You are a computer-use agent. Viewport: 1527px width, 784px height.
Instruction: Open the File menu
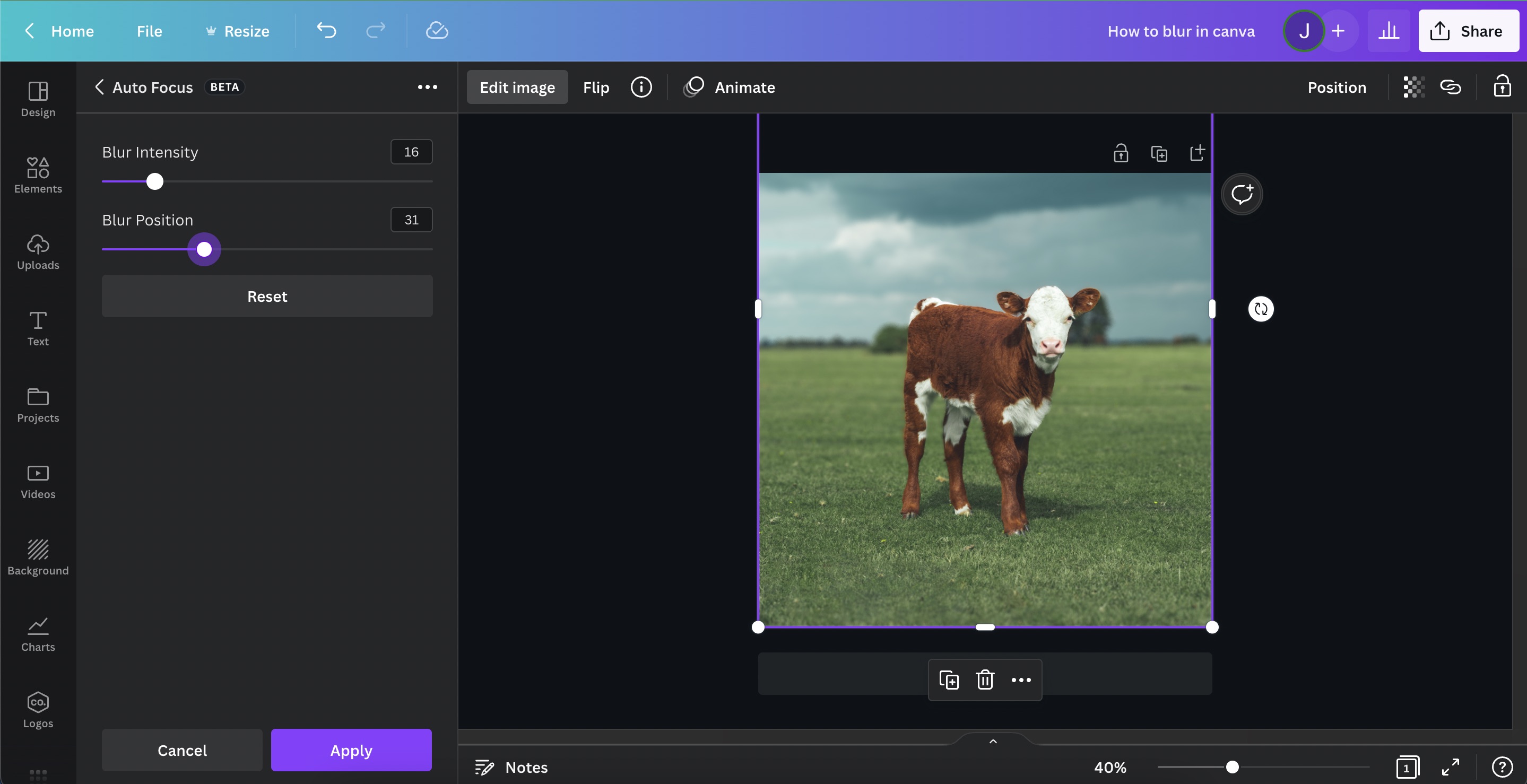click(149, 31)
